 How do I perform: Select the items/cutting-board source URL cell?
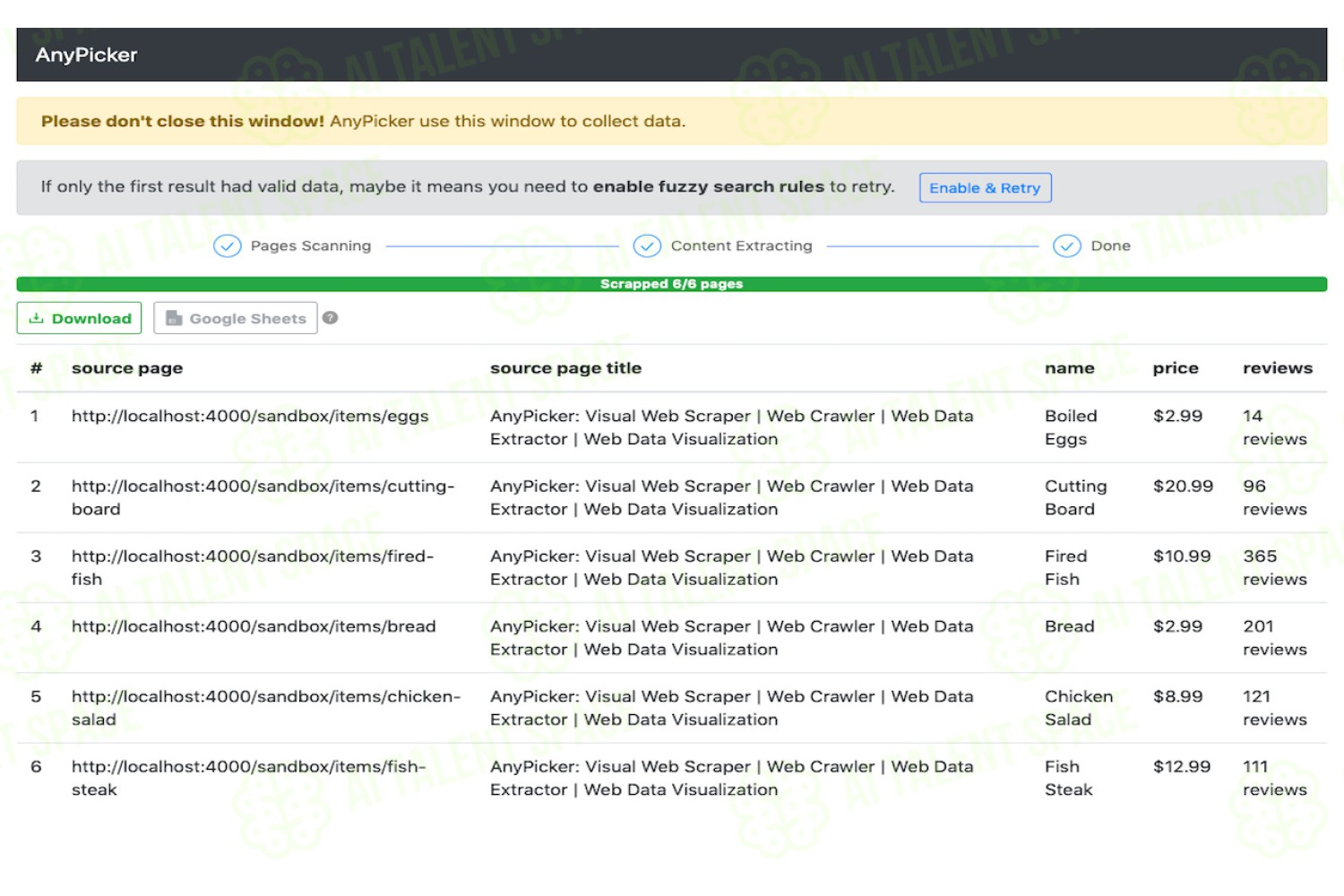(x=263, y=497)
